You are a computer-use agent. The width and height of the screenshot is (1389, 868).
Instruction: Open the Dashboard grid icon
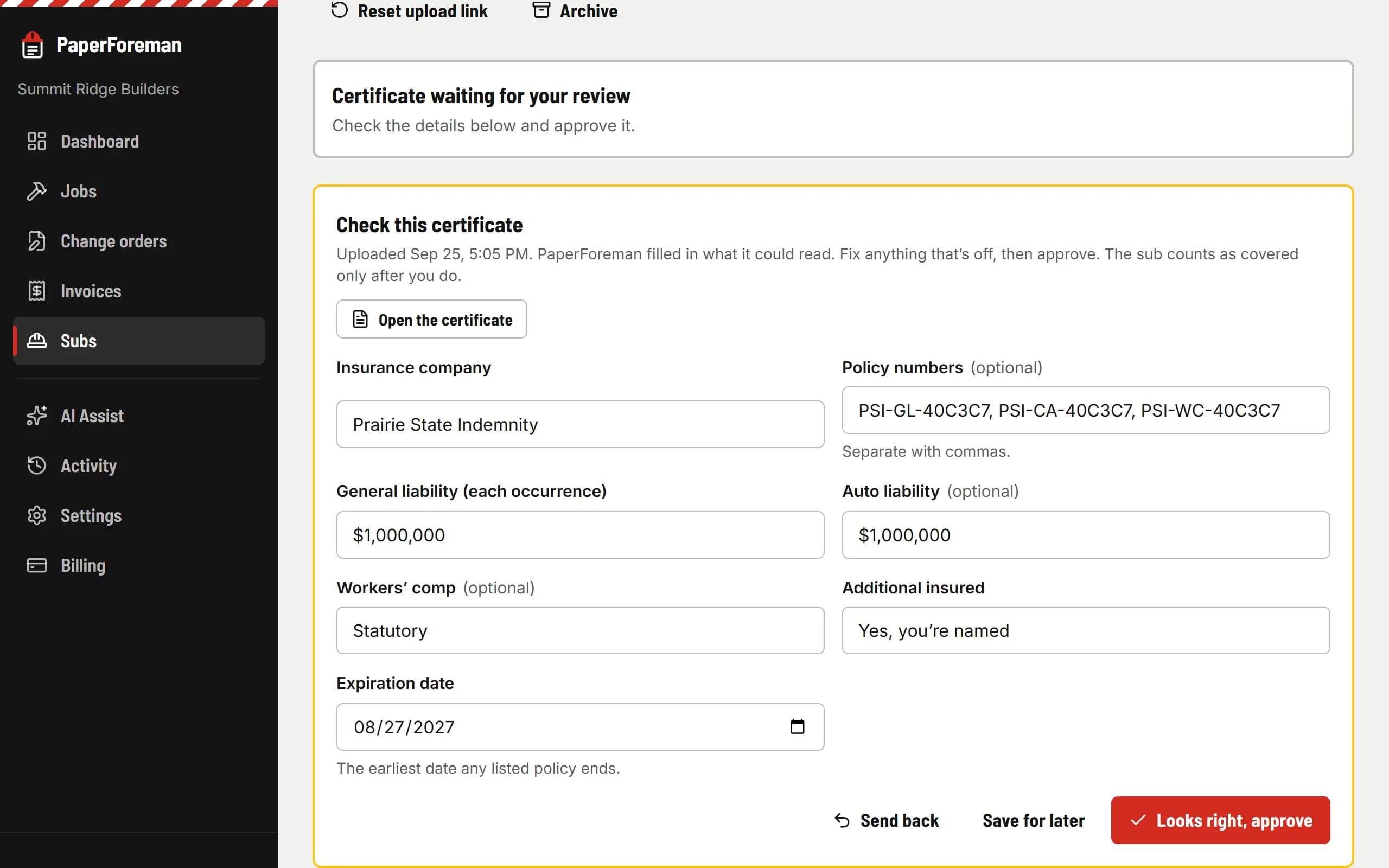[x=37, y=141]
